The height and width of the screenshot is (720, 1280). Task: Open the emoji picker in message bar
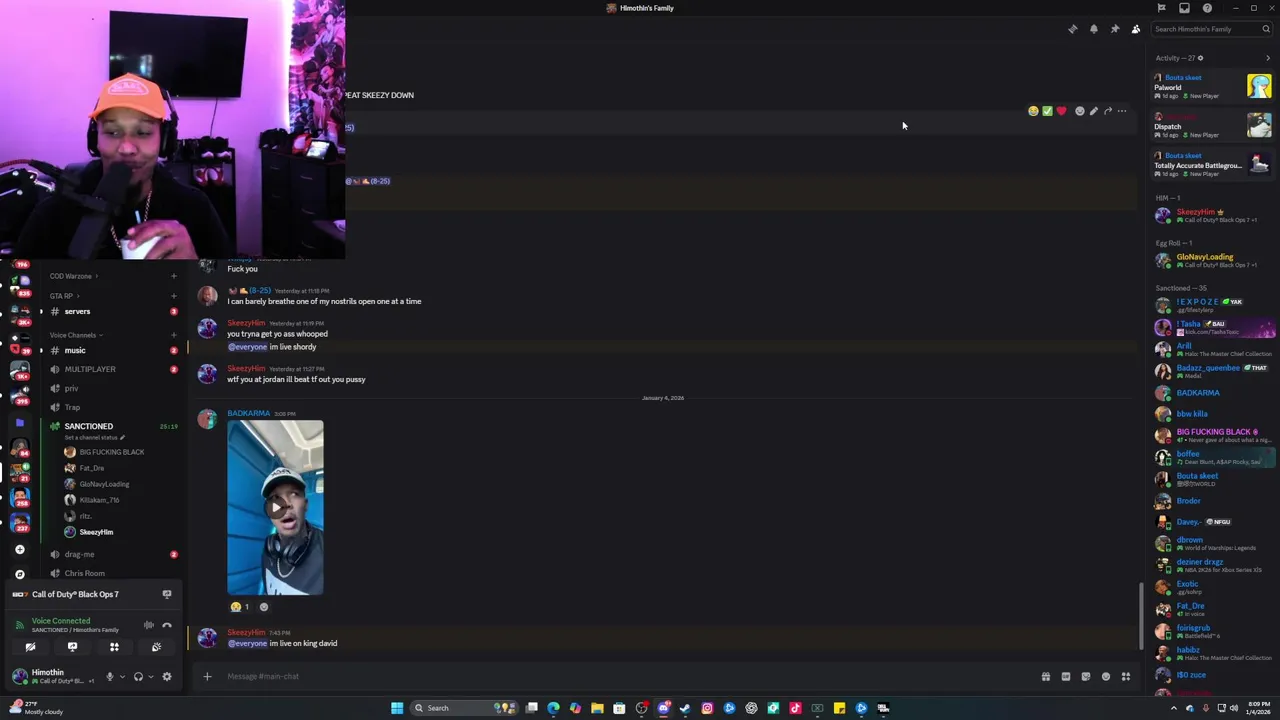pyautogui.click(x=1106, y=677)
